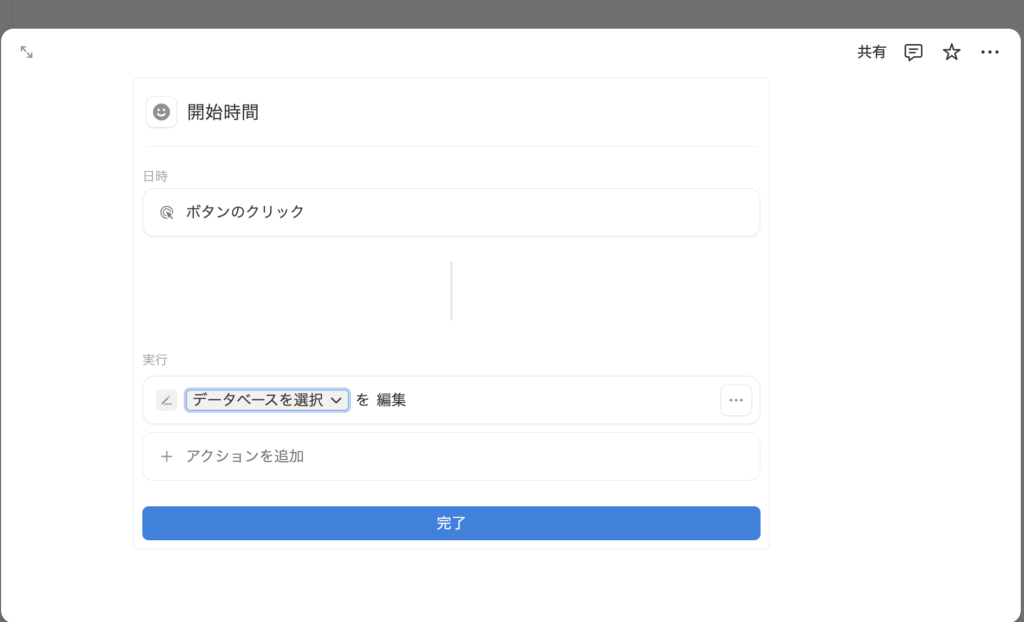Viewport: 1024px width, 622px height.
Task: Click the plus icon beside アクションを追加
Action: click(x=167, y=456)
